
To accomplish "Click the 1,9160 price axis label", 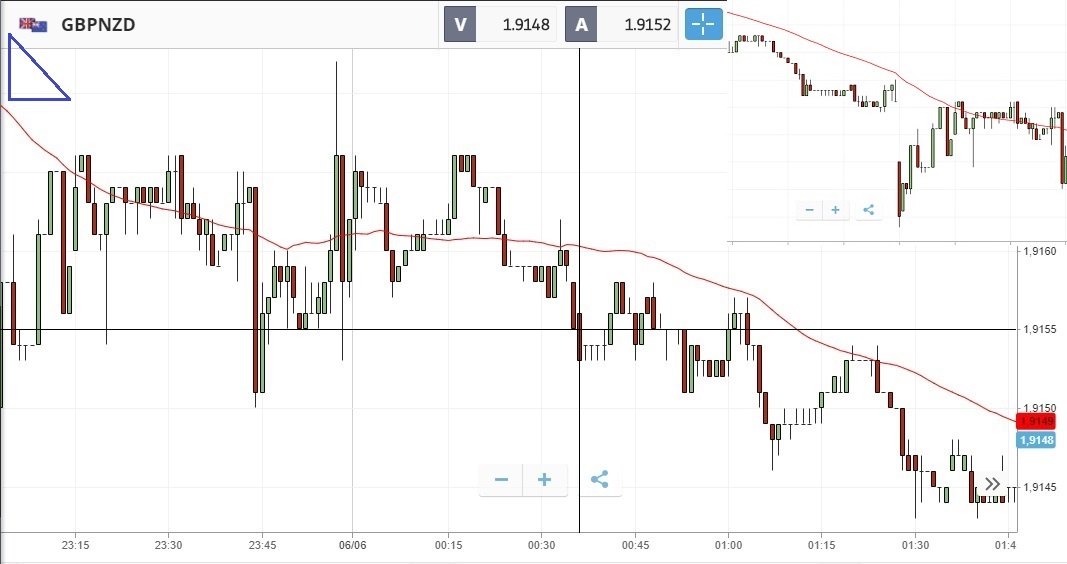I will (x=1041, y=251).
